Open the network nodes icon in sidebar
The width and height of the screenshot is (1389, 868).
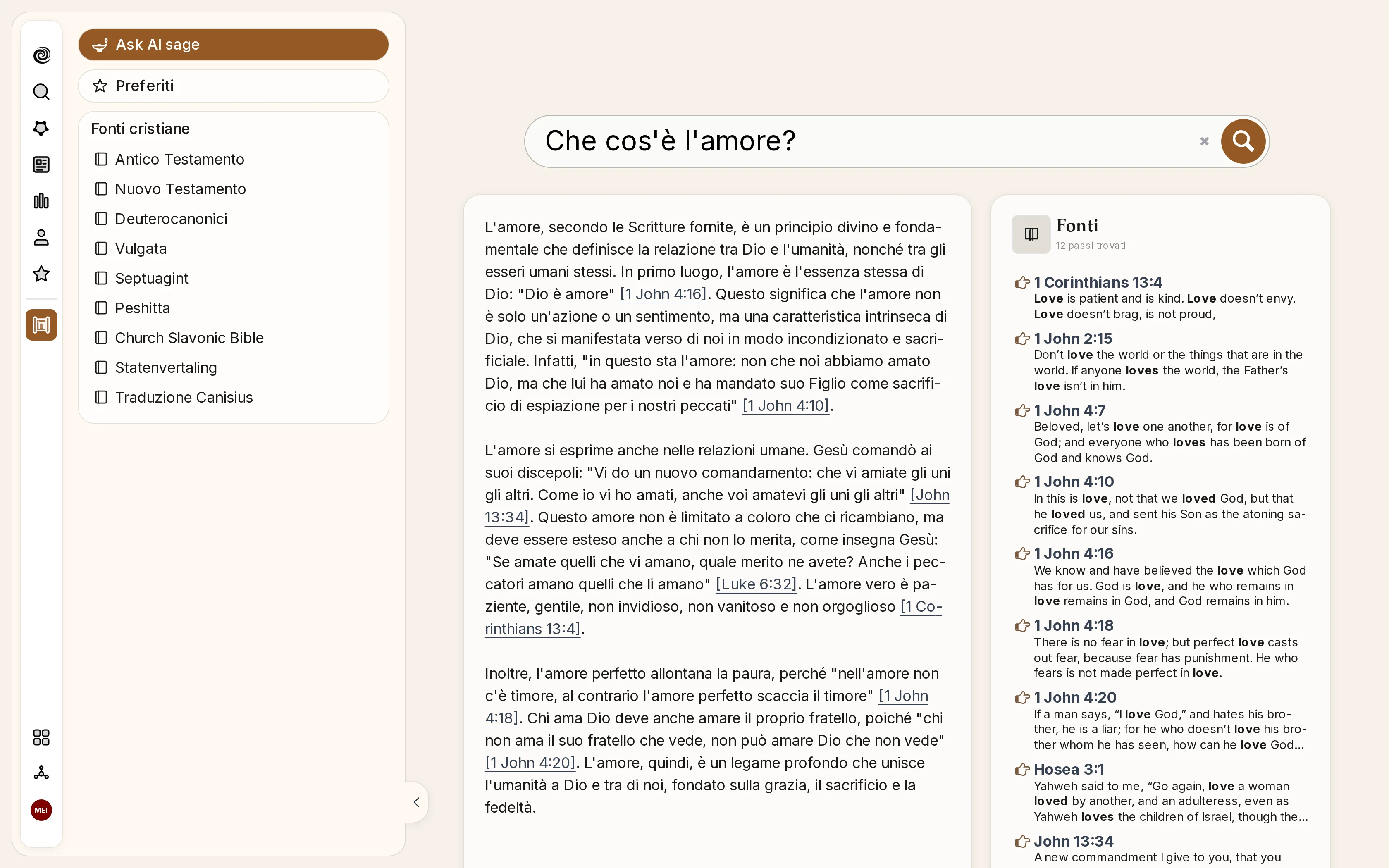[x=41, y=773]
